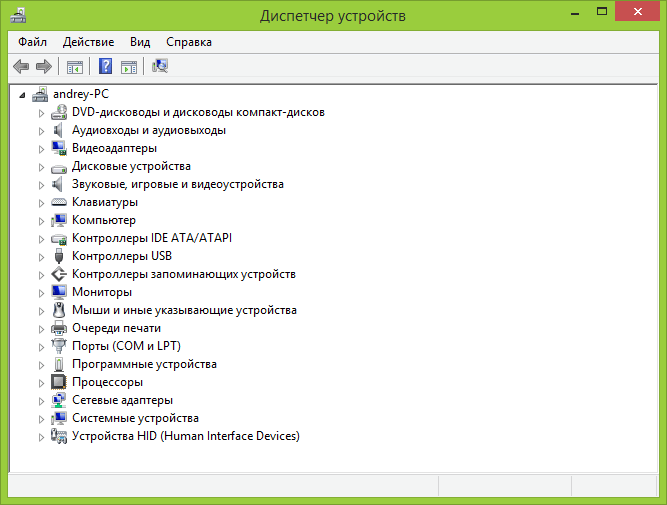Click the Back arrow in the toolbar
The height and width of the screenshot is (505, 667).
pos(21,67)
